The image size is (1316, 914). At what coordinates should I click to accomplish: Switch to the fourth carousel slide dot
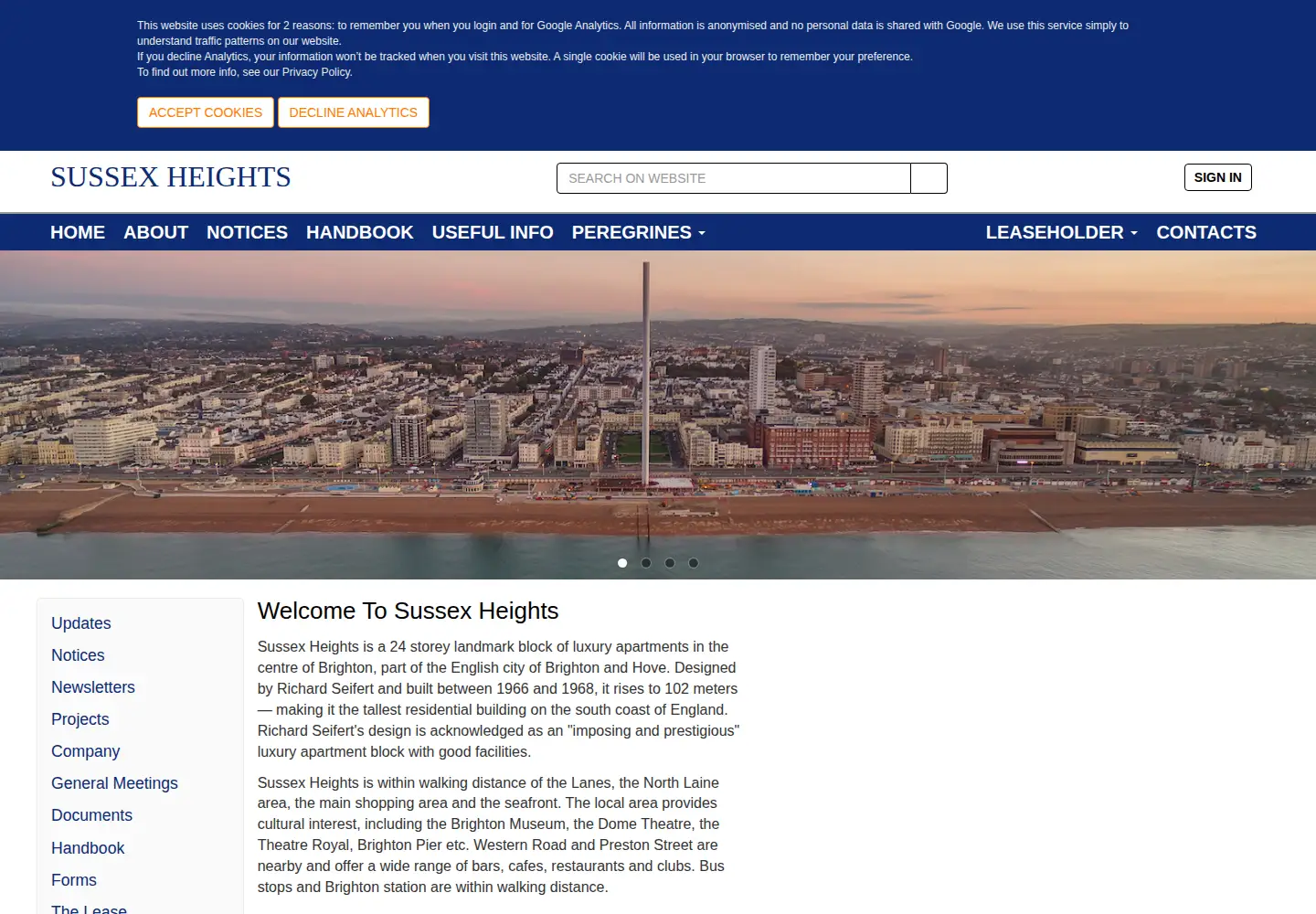coord(694,563)
